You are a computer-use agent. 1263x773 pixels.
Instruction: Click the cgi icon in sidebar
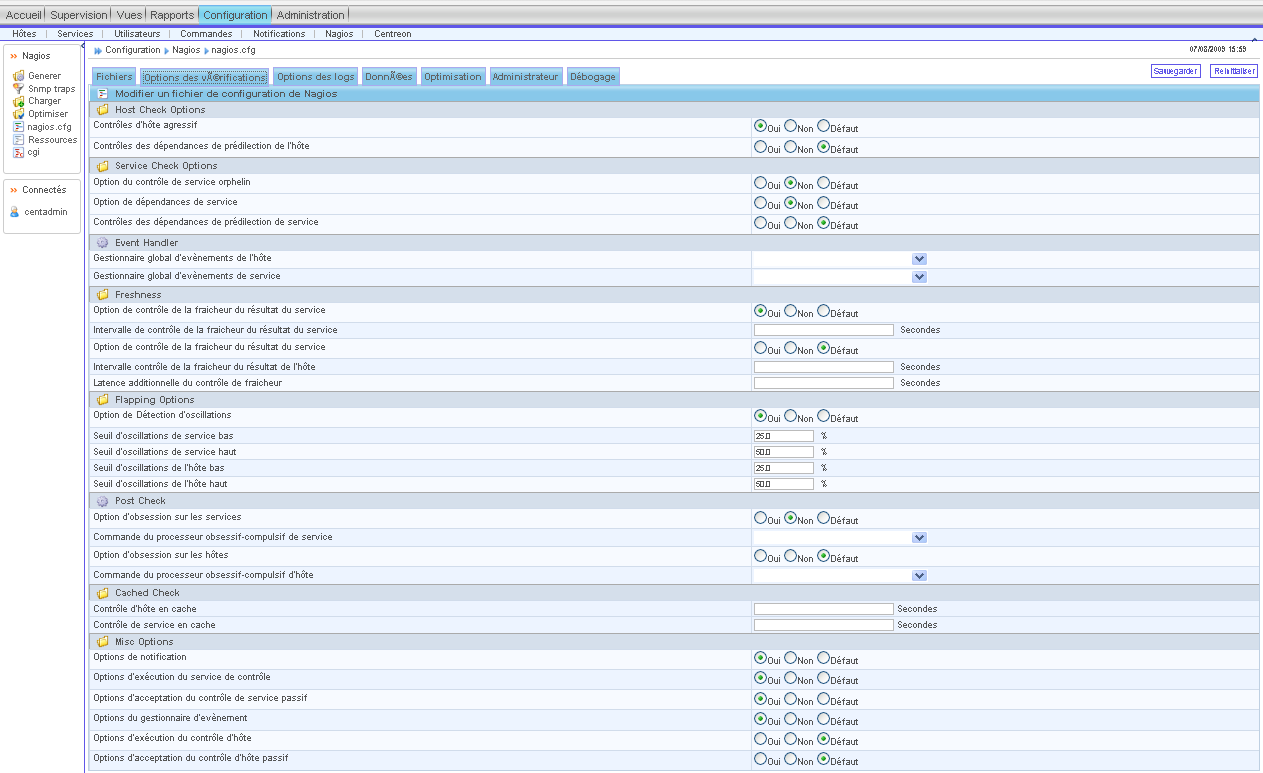point(18,152)
